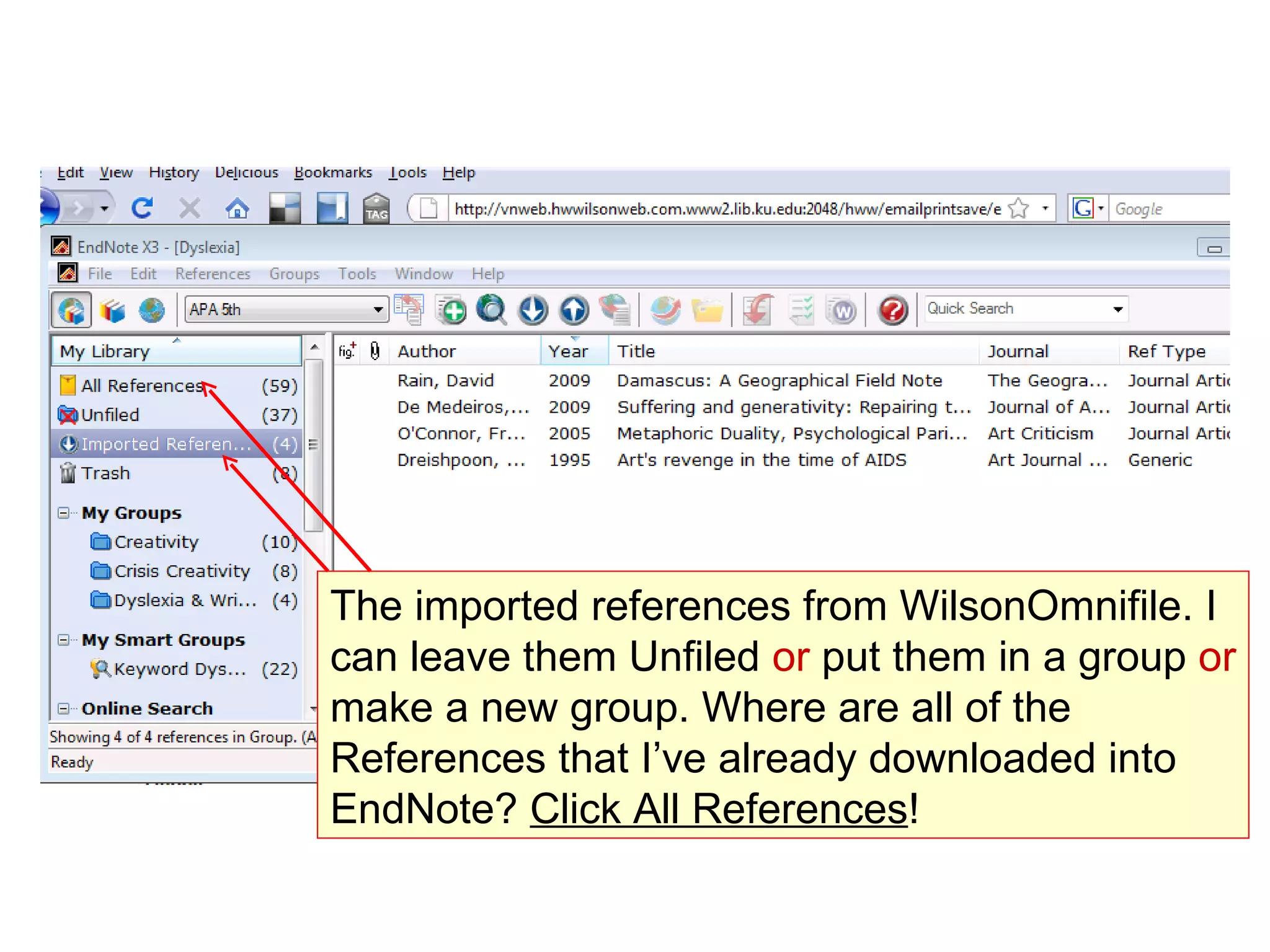The image size is (1270, 952).
Task: Select integrated library and online search mode icon
Action: point(71,310)
